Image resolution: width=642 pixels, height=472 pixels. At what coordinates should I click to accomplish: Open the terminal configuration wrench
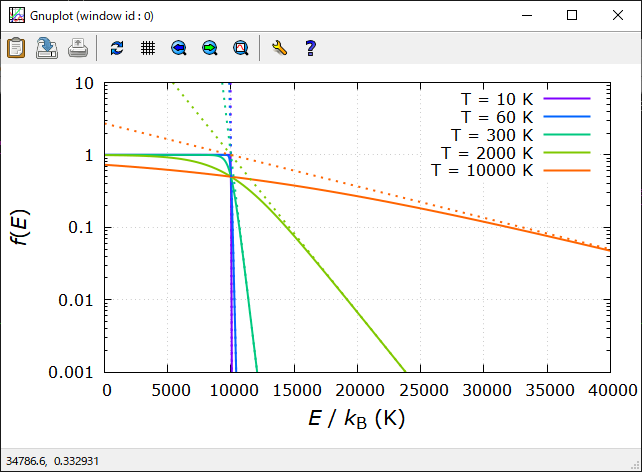point(279,47)
